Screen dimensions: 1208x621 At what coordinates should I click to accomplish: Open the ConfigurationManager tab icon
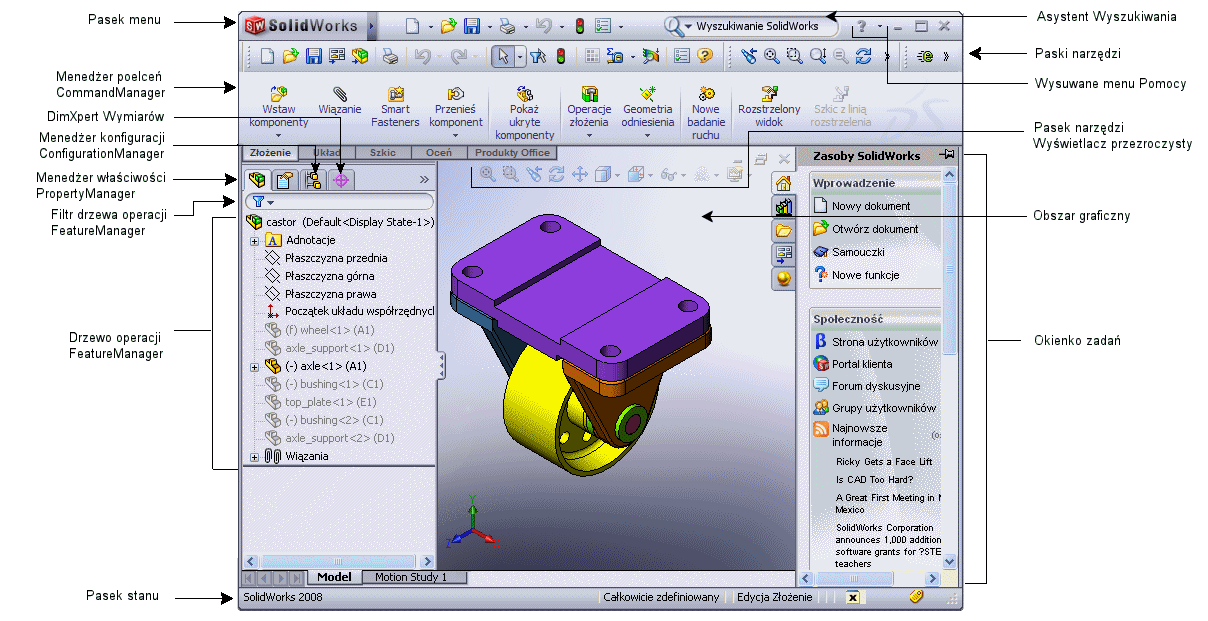pyautogui.click(x=313, y=180)
